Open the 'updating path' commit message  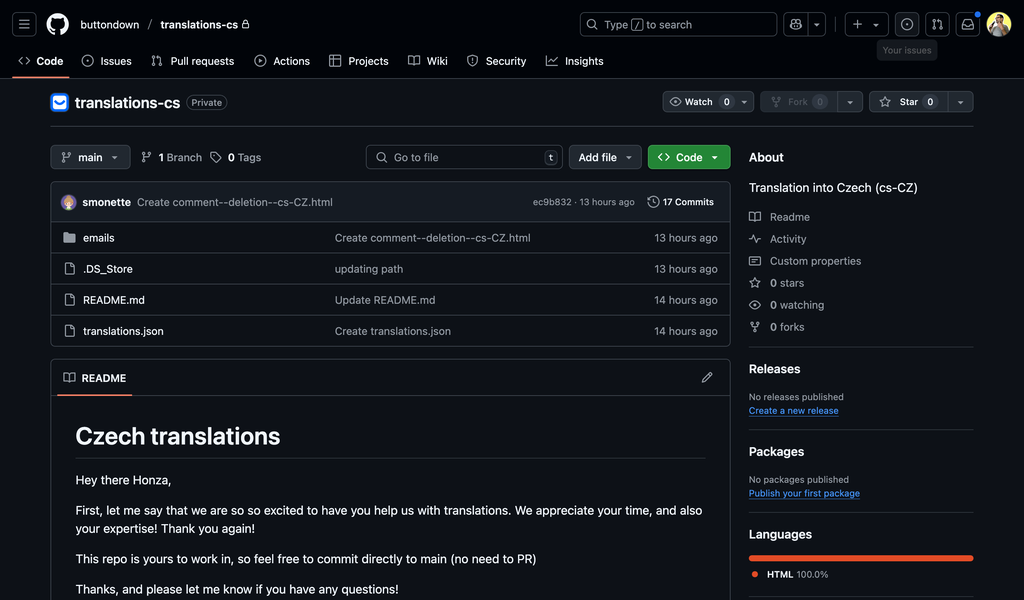[369, 269]
